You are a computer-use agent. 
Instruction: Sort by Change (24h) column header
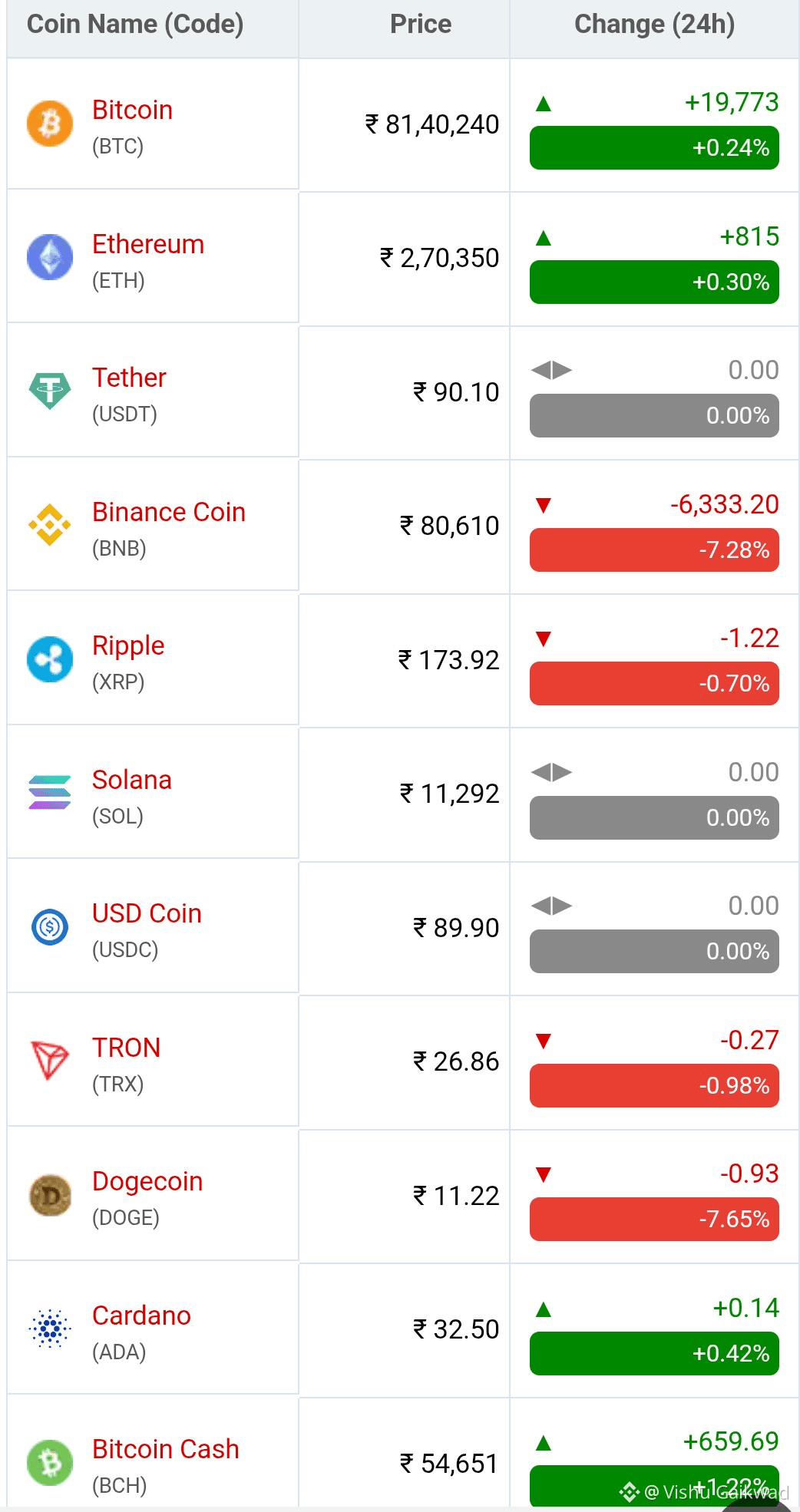pyautogui.click(x=654, y=25)
